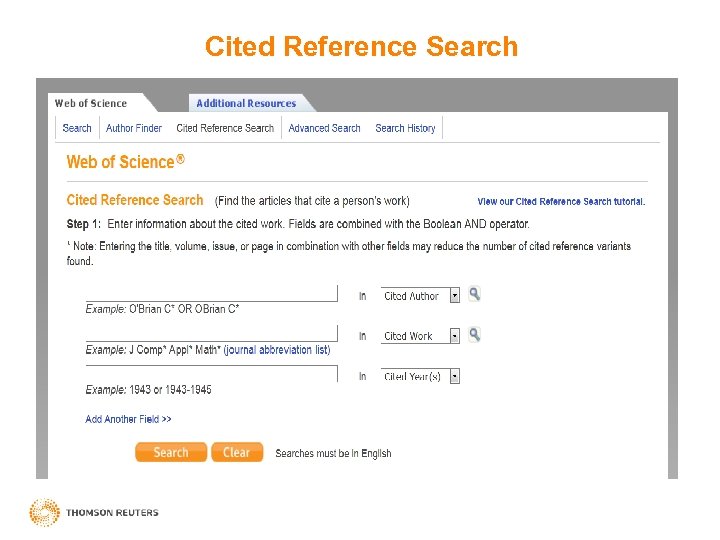This screenshot has width=720, height=540.
Task: Click the Add Another Field link
Action: click(128, 419)
